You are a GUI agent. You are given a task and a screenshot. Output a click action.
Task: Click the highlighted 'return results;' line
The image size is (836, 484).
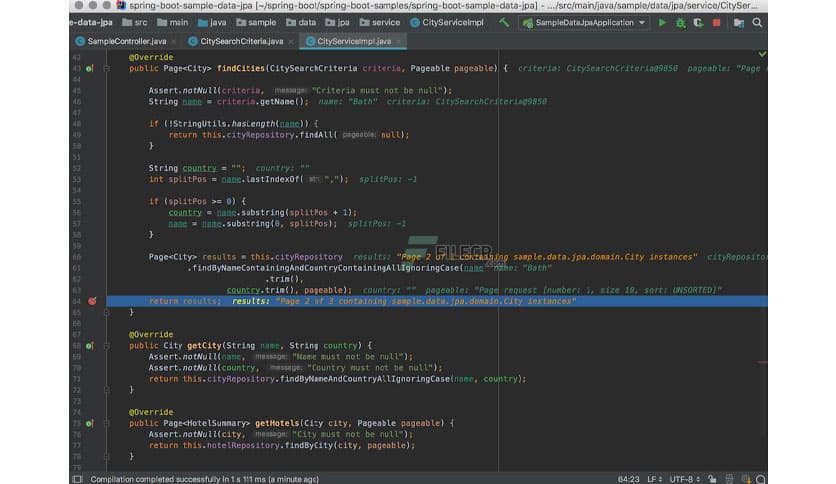pyautogui.click(x=437, y=301)
